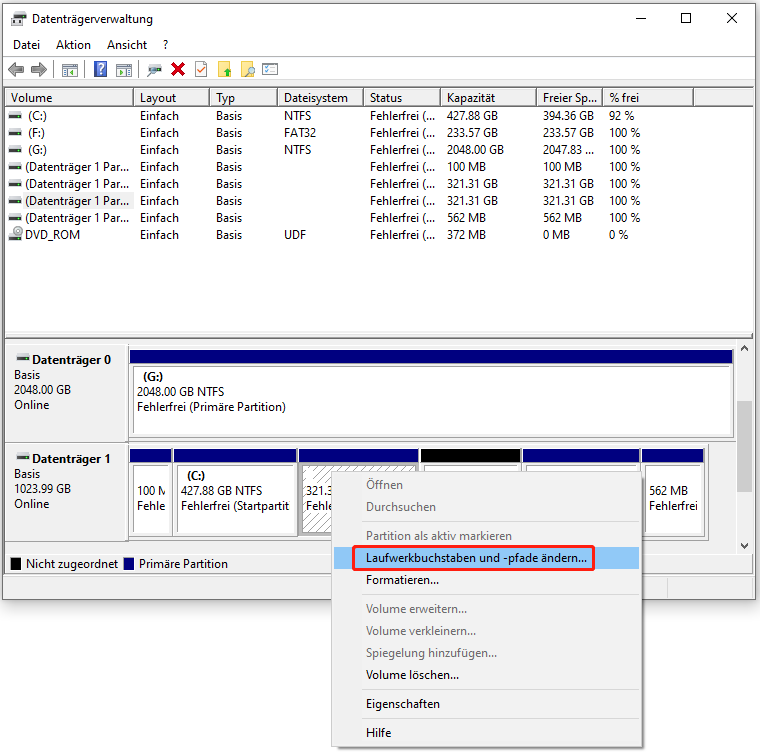
Task: Open the Datei menu
Action: pos(27,45)
